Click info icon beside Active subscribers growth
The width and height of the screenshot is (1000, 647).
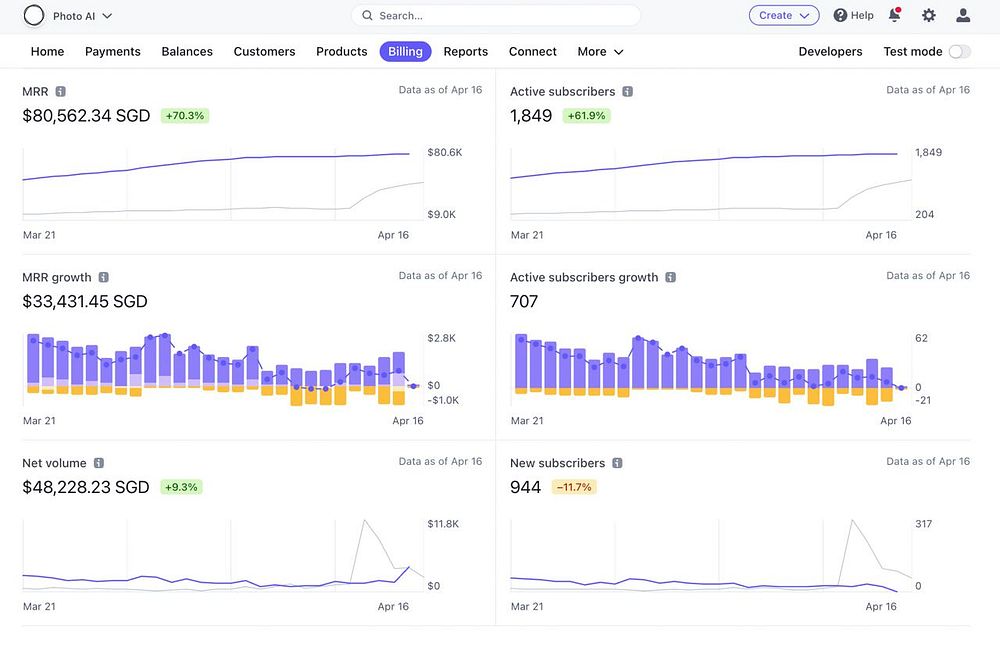[x=670, y=277]
